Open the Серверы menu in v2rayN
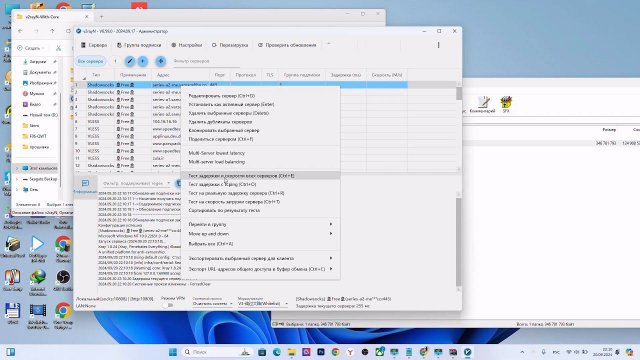 point(94,45)
